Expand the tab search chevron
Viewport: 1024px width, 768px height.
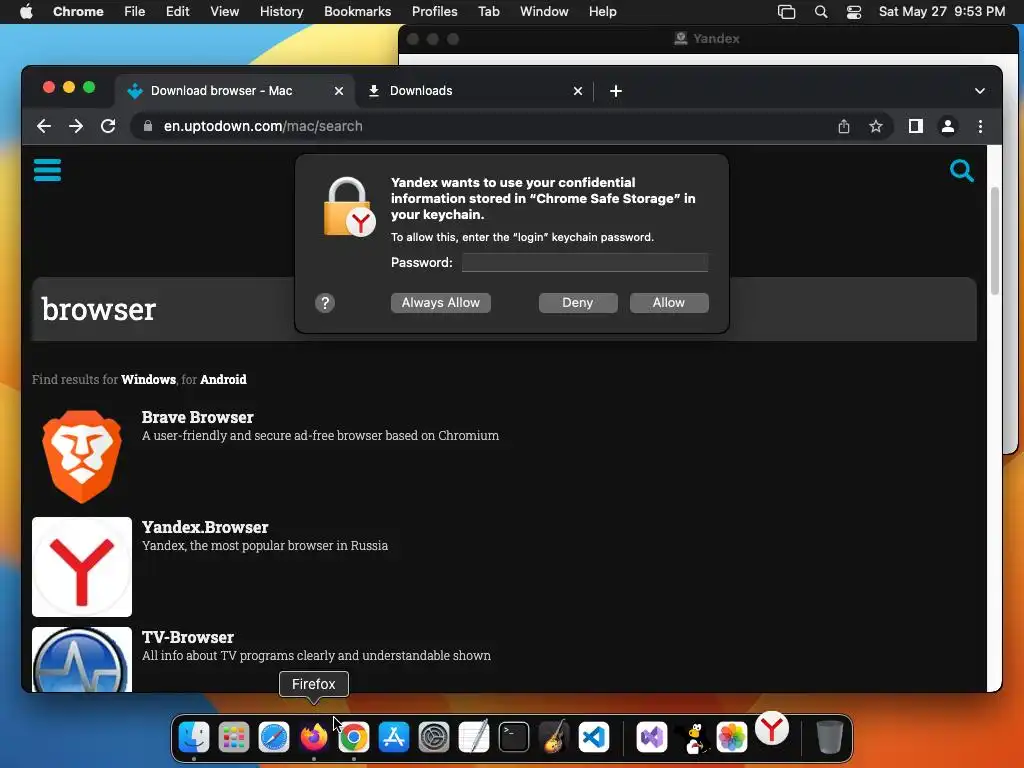click(x=980, y=91)
